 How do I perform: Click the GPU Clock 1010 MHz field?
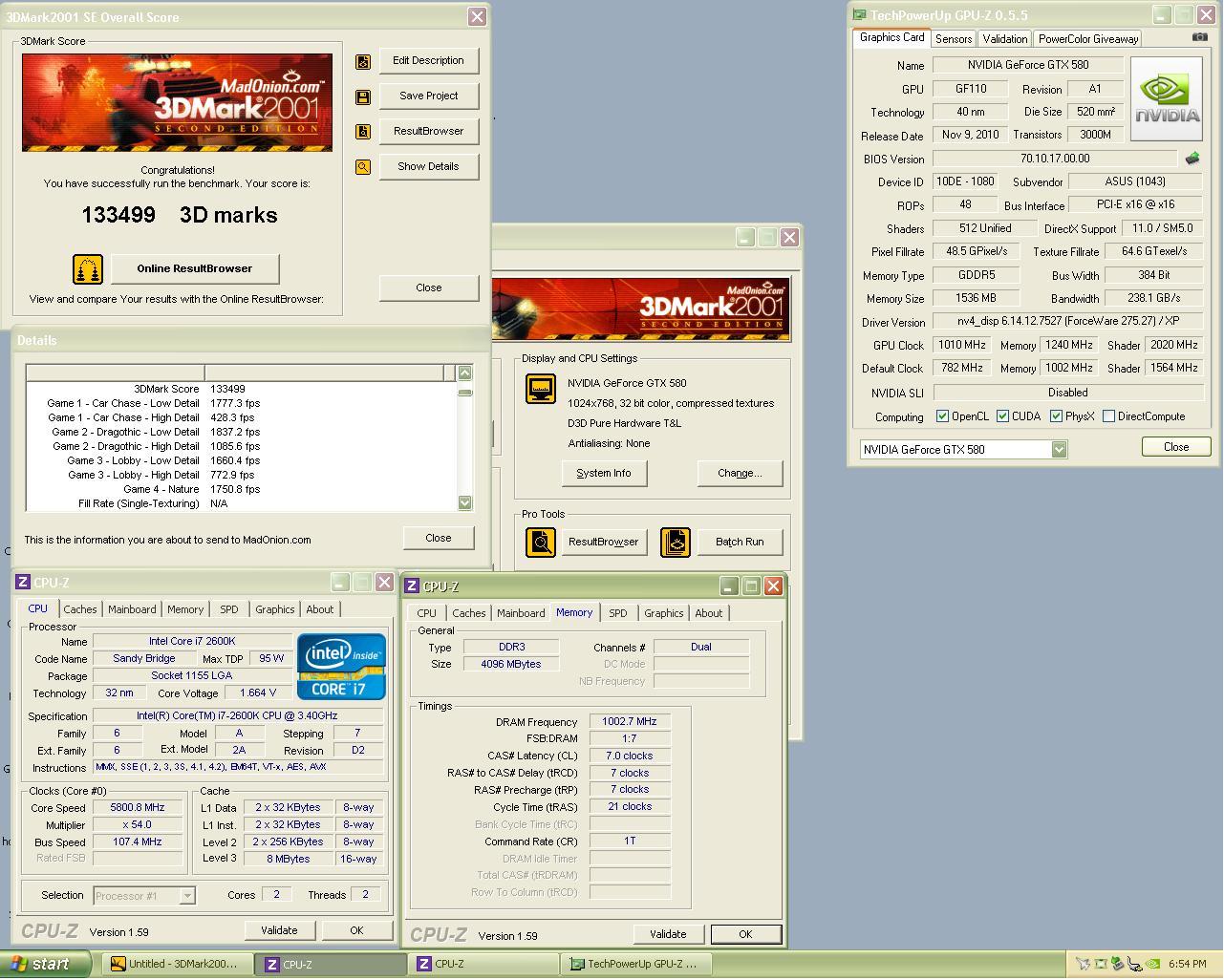tap(962, 346)
